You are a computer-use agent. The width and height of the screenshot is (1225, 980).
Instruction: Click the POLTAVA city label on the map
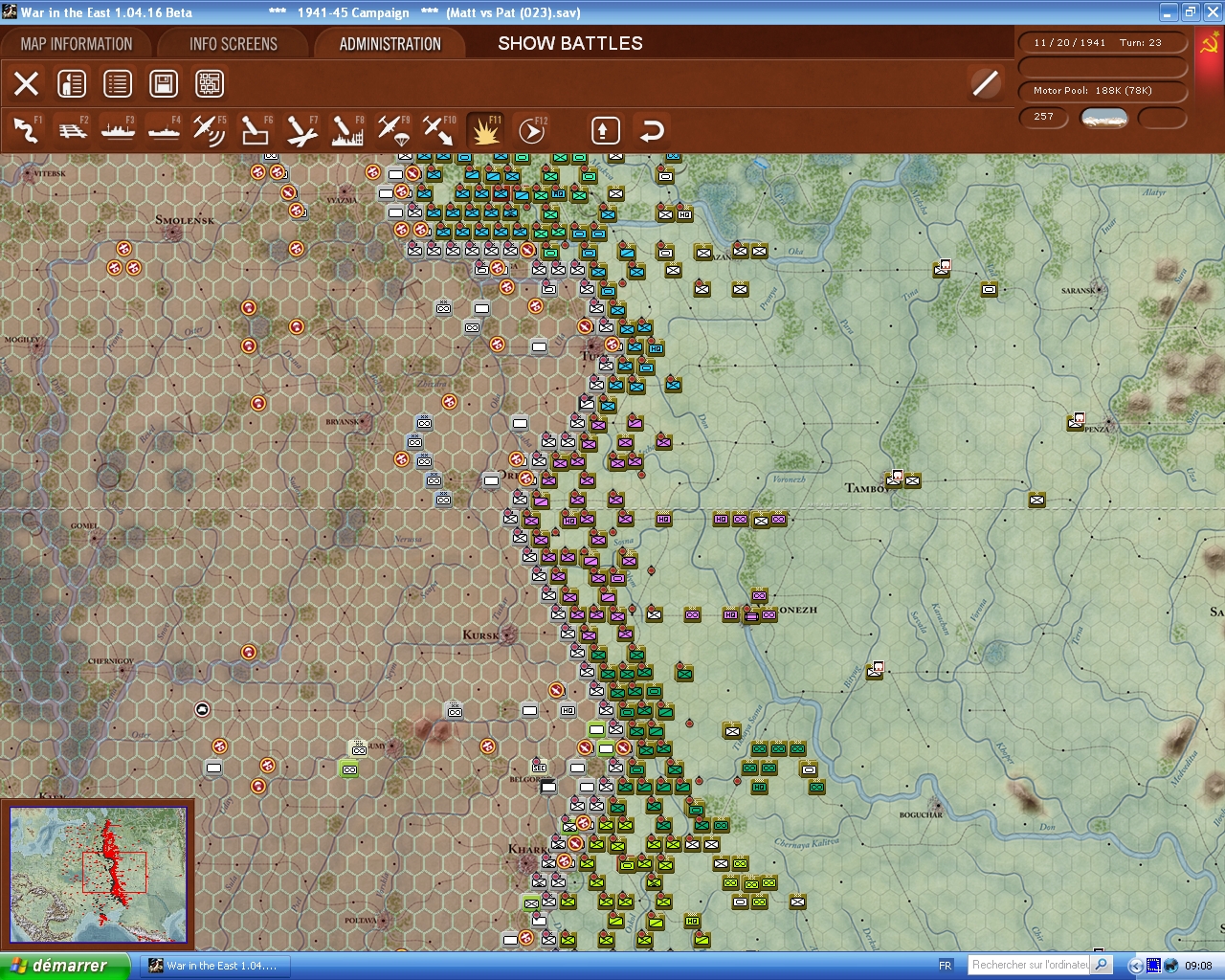tap(361, 921)
